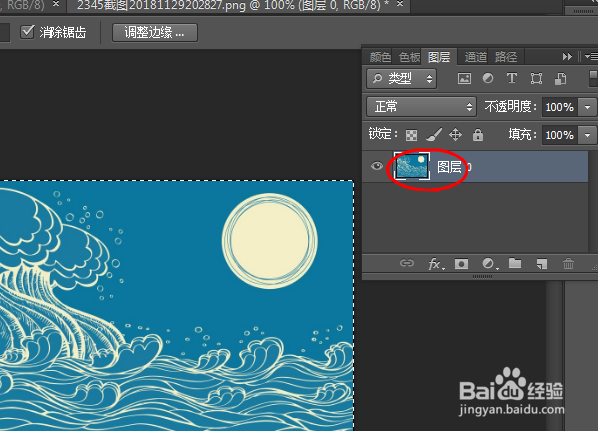Click the 不透明度 opacity value field
Screen dimensions: 598x431
[559, 107]
